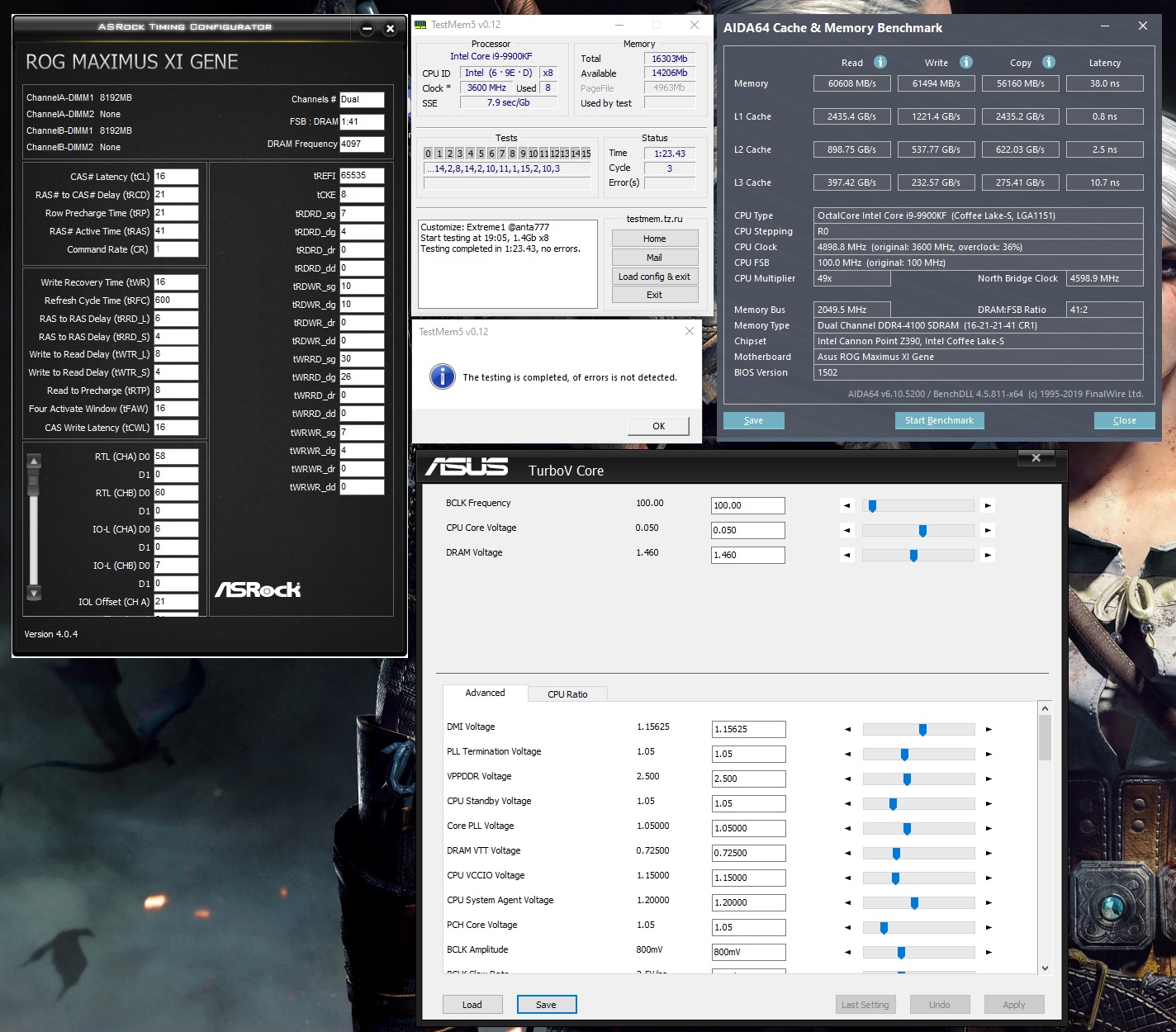
Task: Click the Exit button in TestMem5
Action: pyautogui.click(x=655, y=295)
